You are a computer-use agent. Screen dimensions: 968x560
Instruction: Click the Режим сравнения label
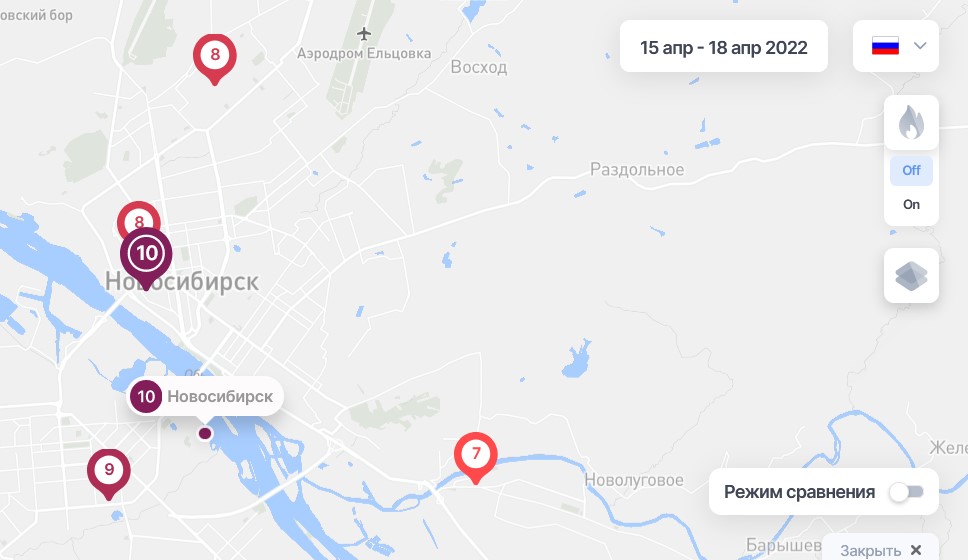coord(799,492)
